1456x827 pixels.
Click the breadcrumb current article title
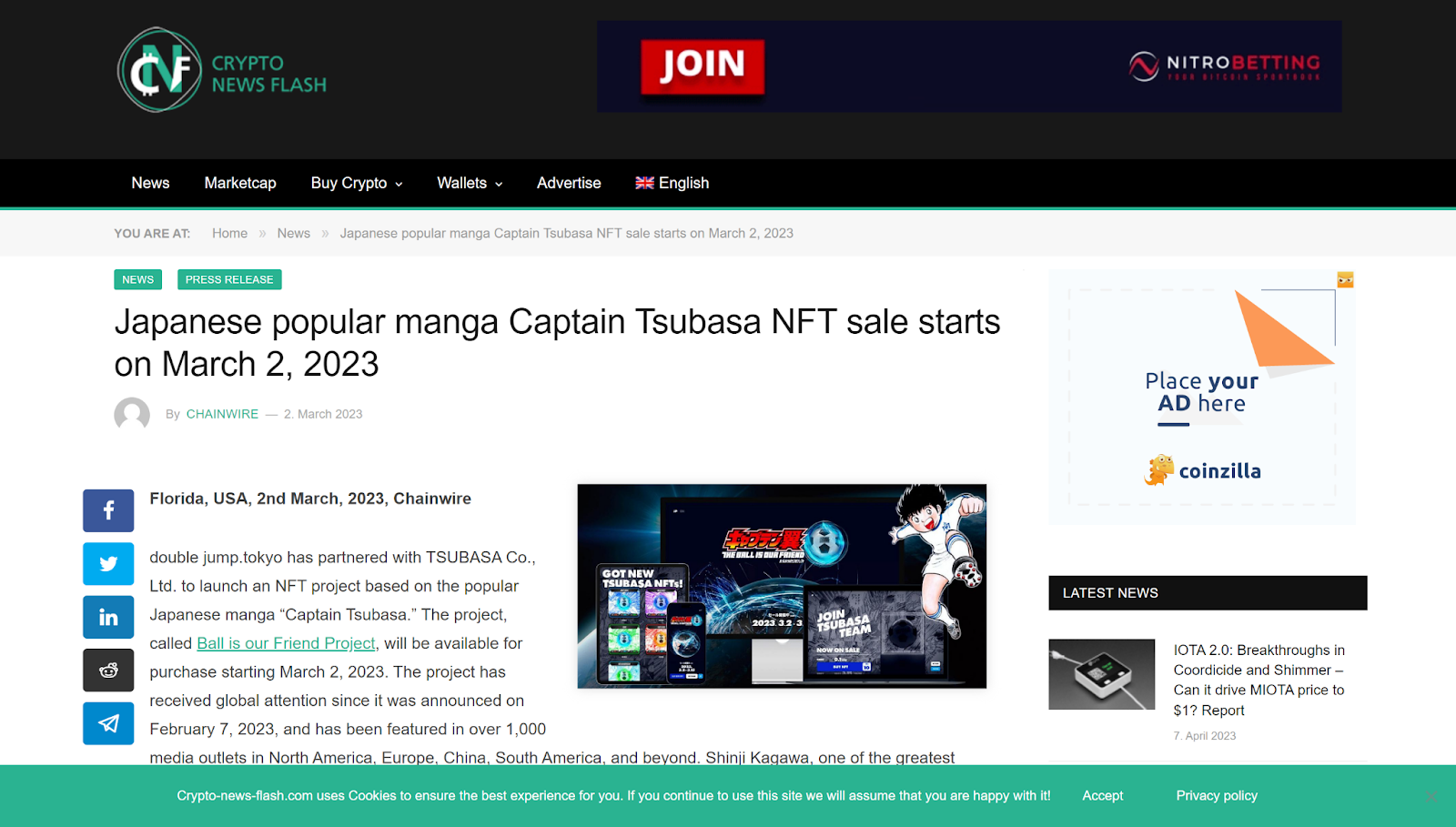[x=567, y=233]
